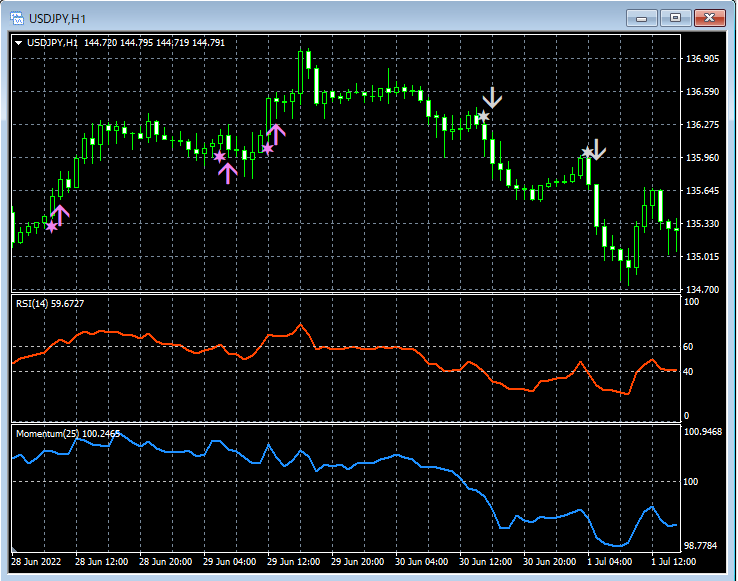Click the 28 Jun 12:00 time label
Image resolution: width=738 pixels, height=581 pixels.
point(102,562)
